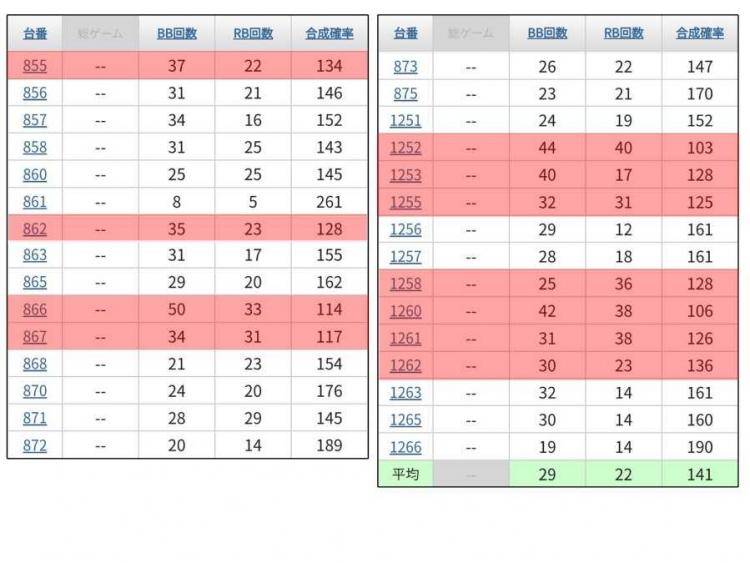Open machine 1260 details link
Screen dimensions: 750x563
pos(406,311)
